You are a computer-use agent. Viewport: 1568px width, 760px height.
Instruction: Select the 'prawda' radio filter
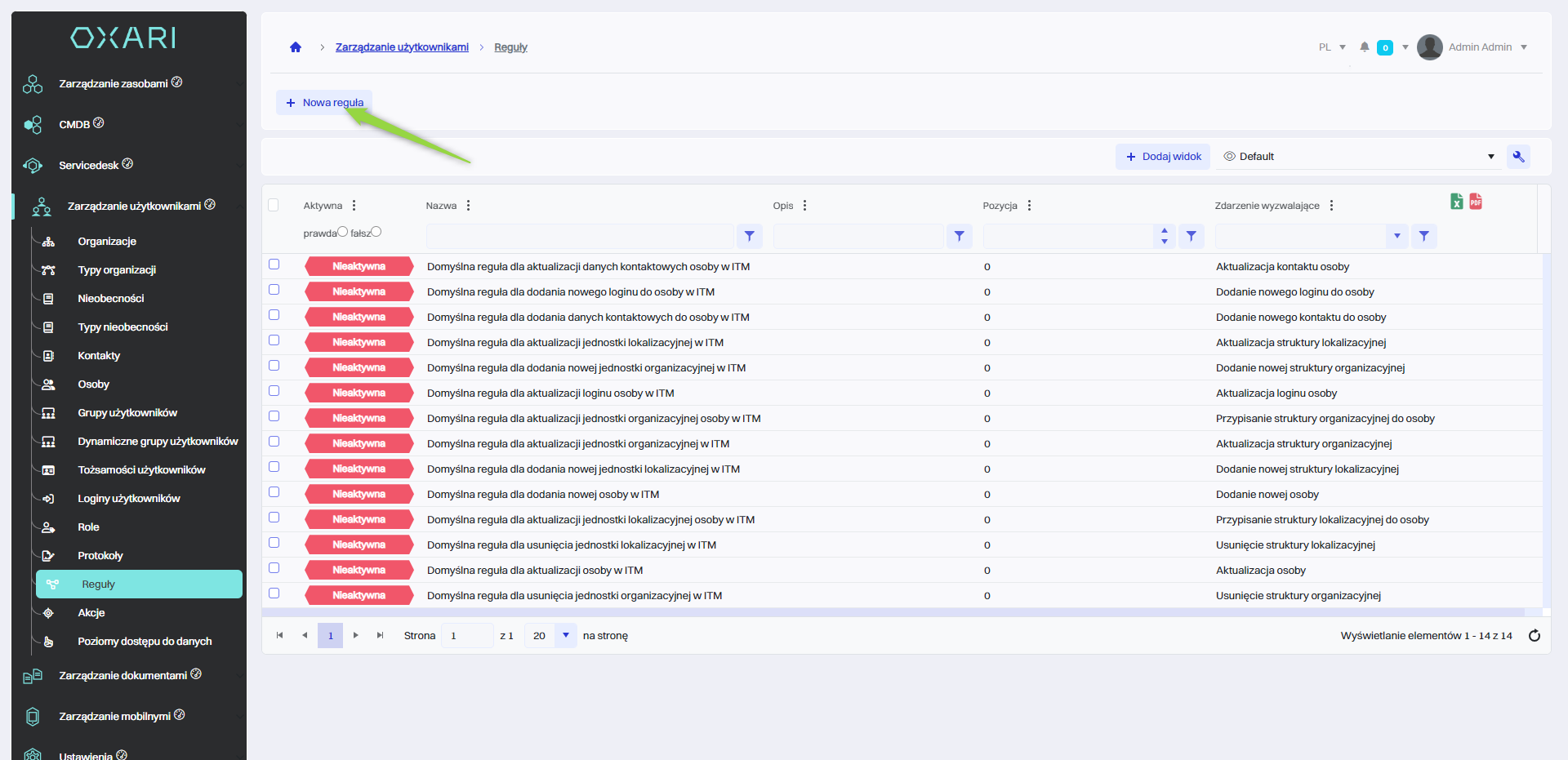point(343,233)
